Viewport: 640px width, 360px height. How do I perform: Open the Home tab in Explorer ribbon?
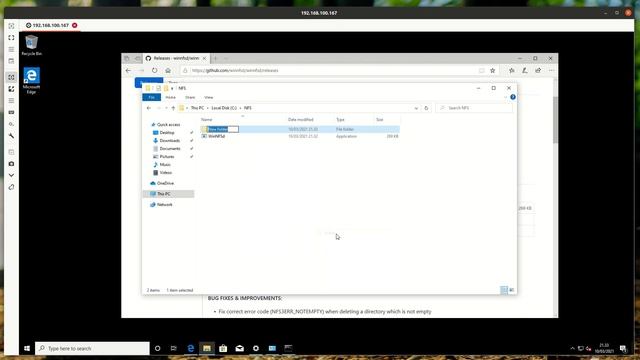click(171, 98)
